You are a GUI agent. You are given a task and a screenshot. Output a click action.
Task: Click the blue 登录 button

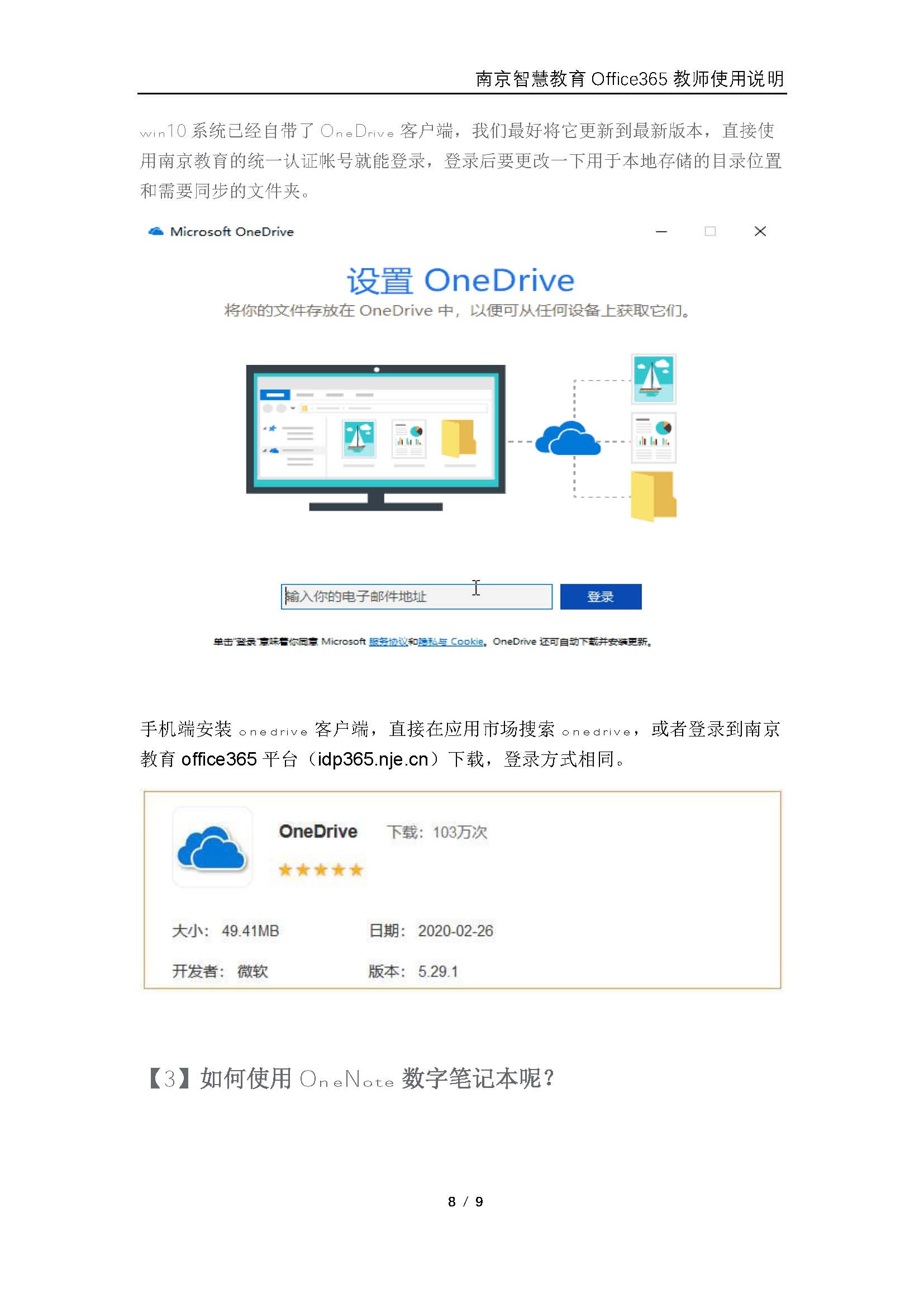click(x=601, y=597)
